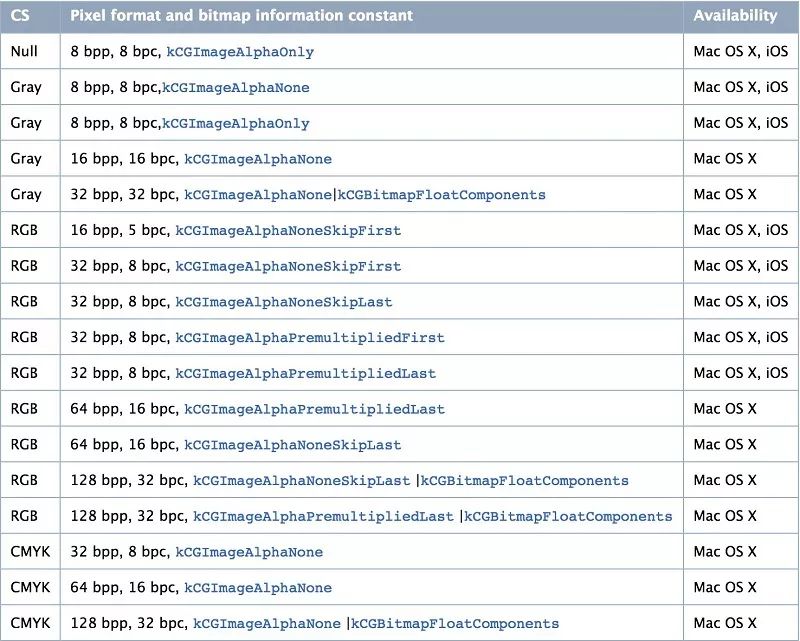The height and width of the screenshot is (641, 800).
Task: Click kCGImageAlphaNone link in Gray 8 bpp row
Action: click(236, 88)
